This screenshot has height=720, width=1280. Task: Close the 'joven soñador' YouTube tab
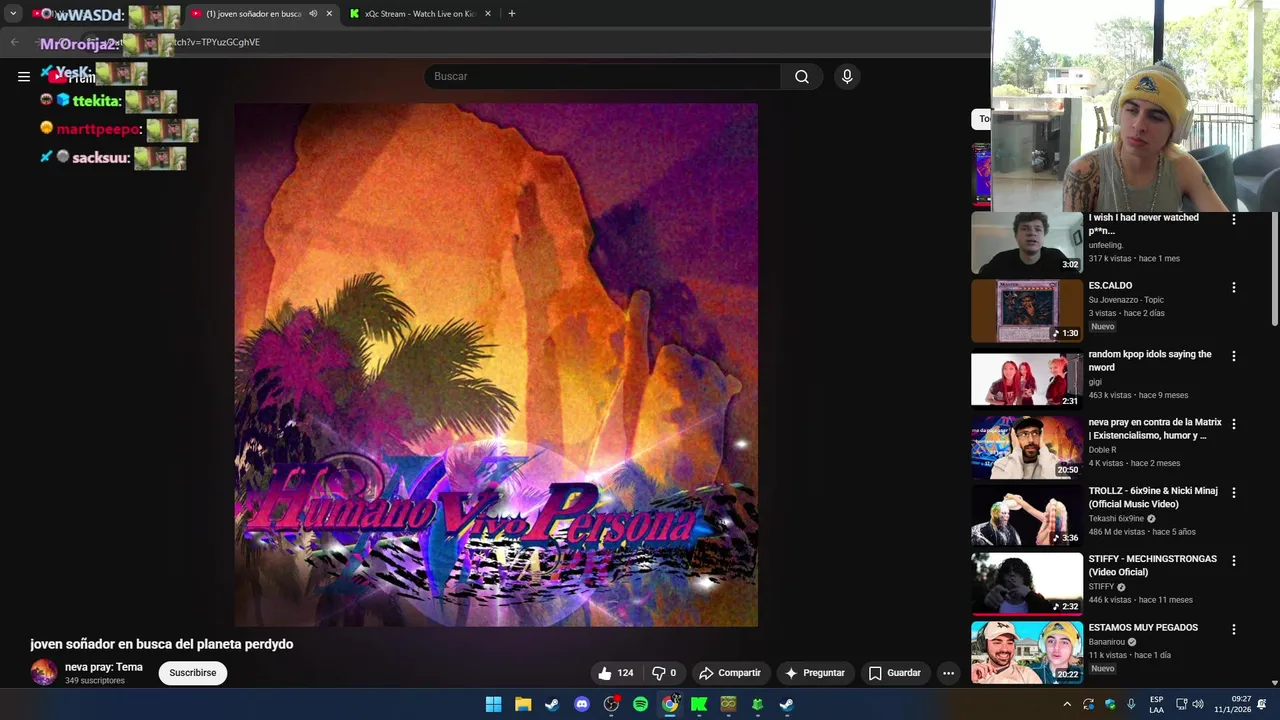pos(329,14)
